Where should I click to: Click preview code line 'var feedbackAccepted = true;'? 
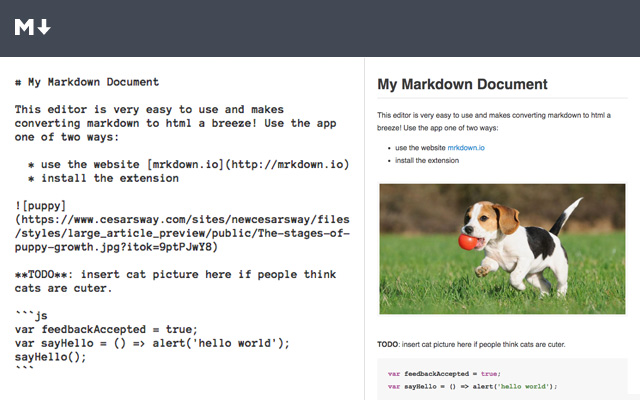tap(444, 374)
